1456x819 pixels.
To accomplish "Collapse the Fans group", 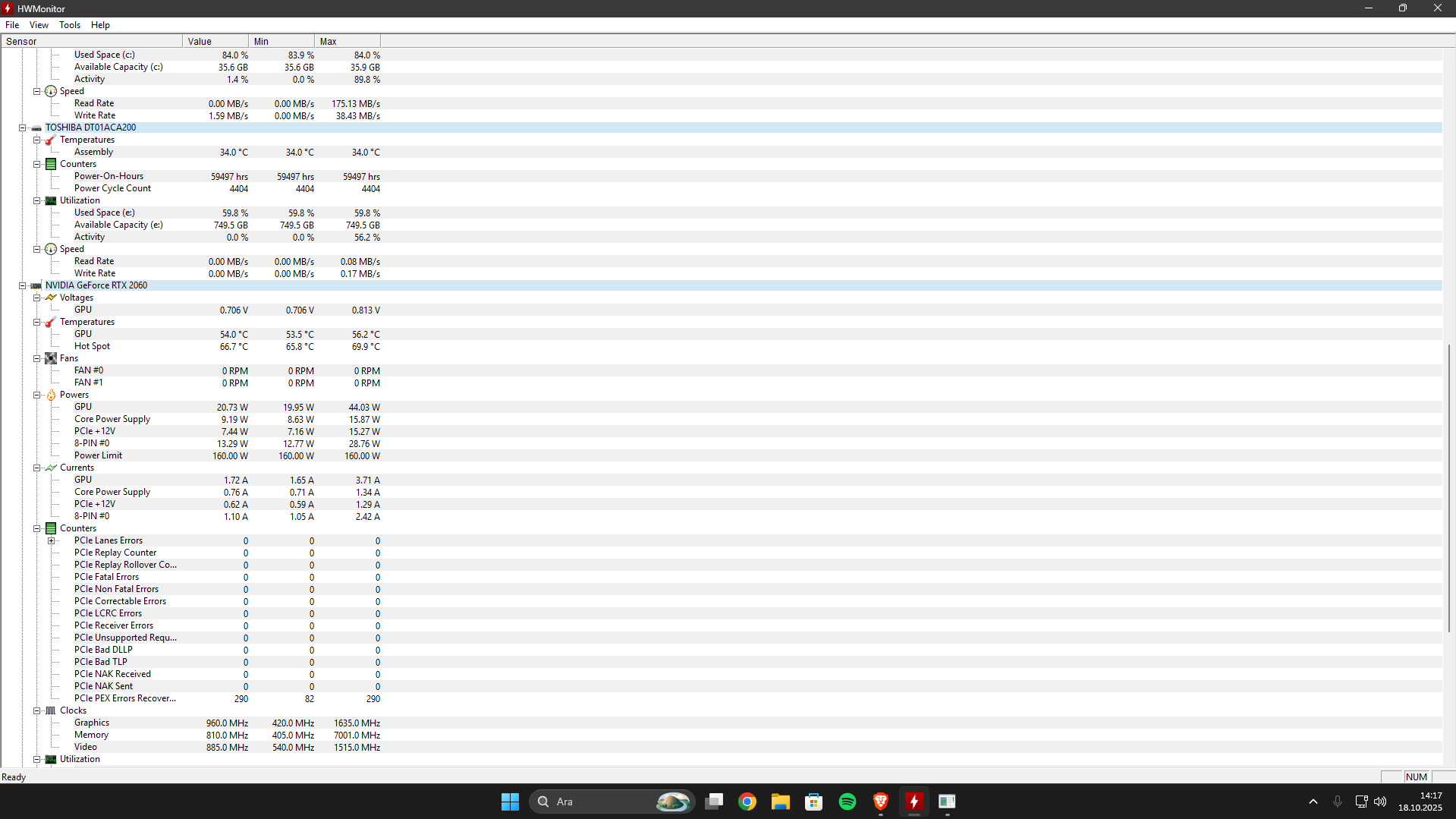I will pyautogui.click(x=36, y=358).
